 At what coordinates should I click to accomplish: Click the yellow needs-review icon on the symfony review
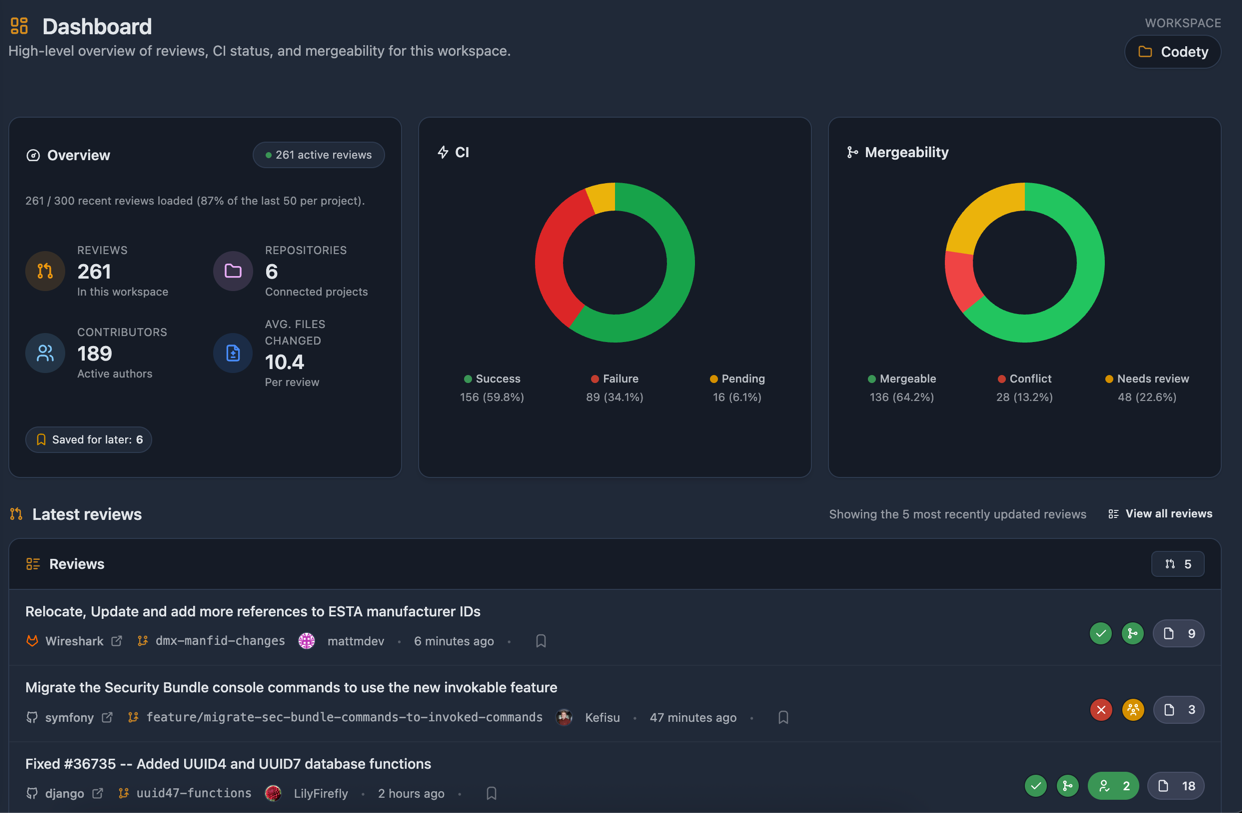pos(1133,709)
